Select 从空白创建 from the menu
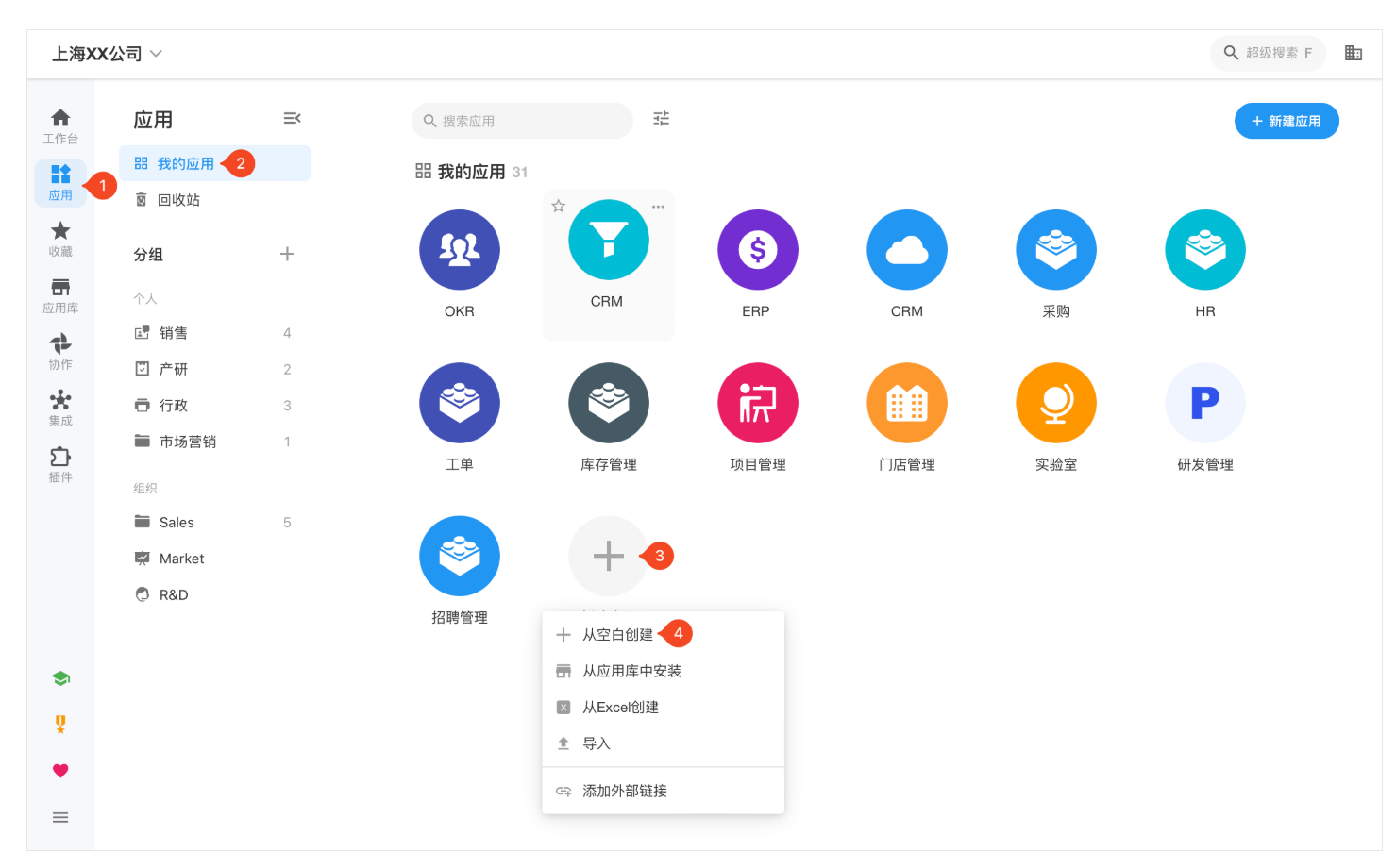 [x=617, y=635]
